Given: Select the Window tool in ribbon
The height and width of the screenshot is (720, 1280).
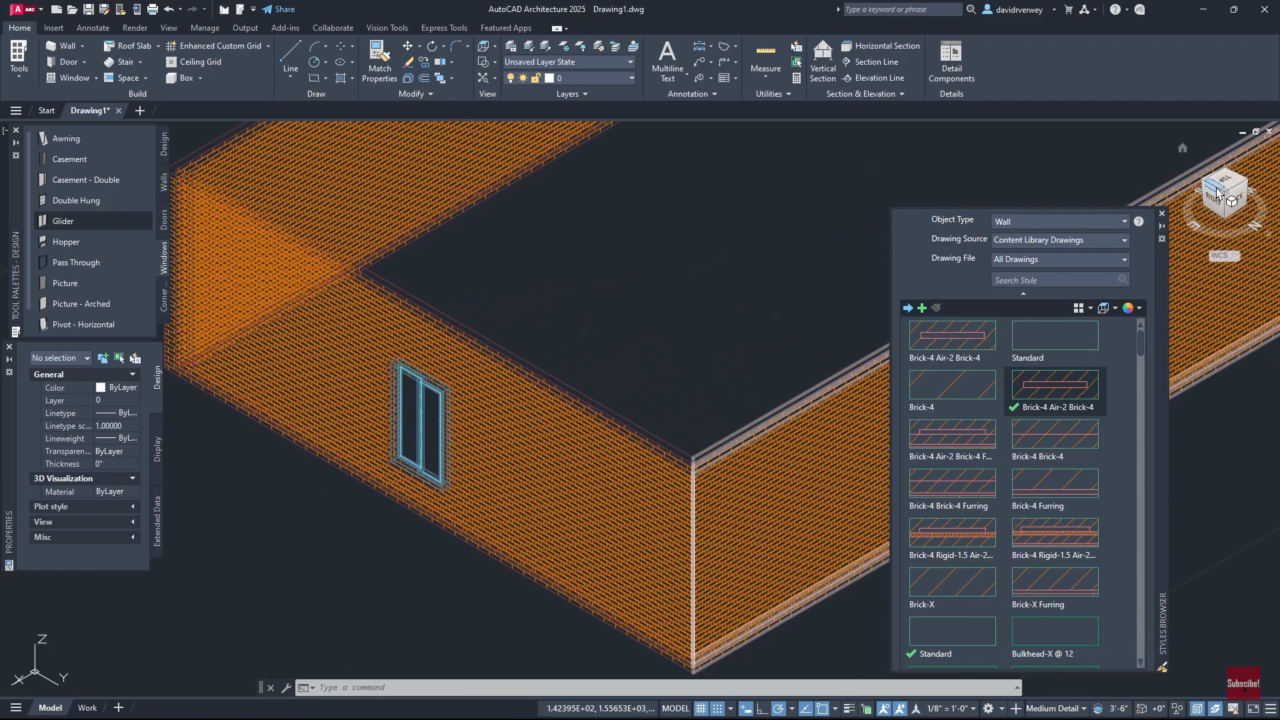Looking at the screenshot, I should pos(67,78).
